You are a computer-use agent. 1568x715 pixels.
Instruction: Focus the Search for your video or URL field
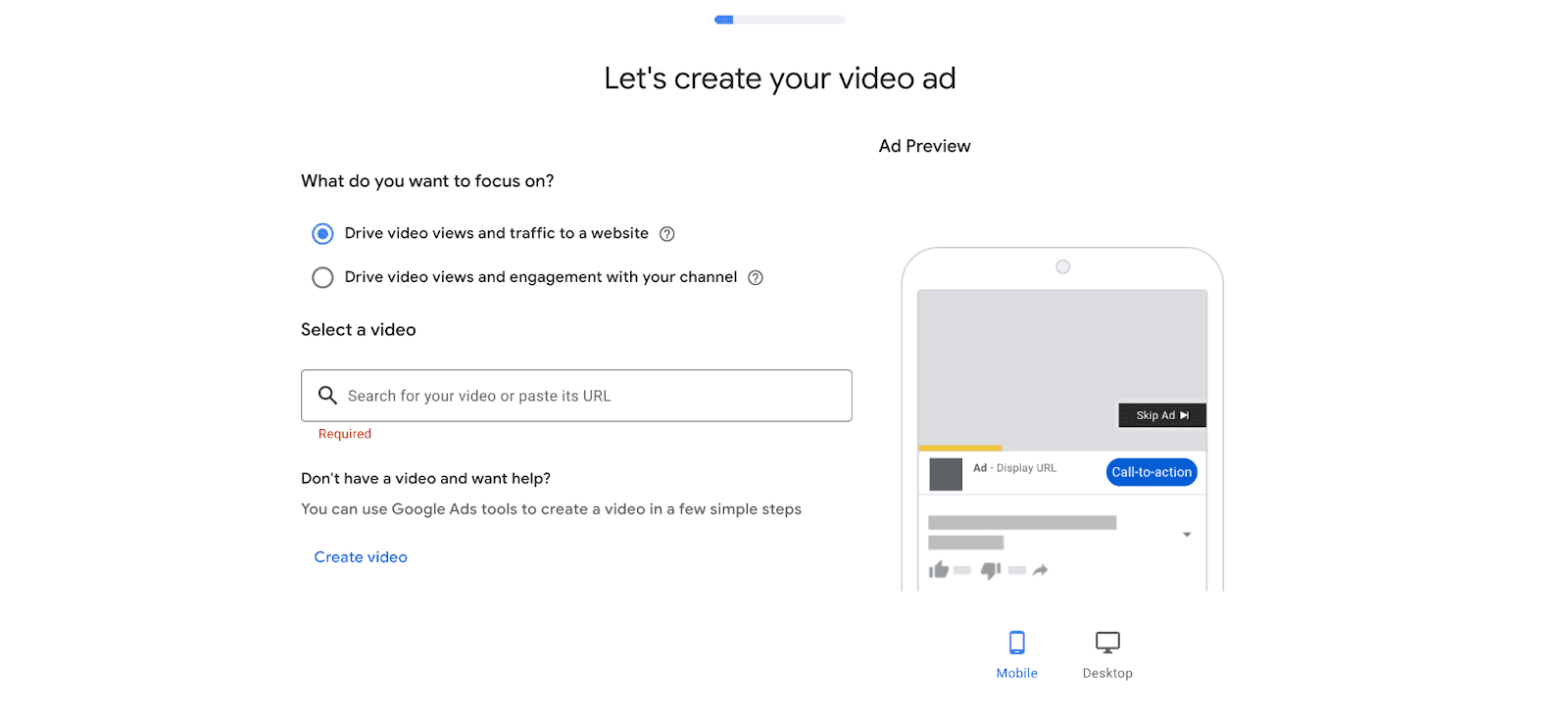(576, 396)
